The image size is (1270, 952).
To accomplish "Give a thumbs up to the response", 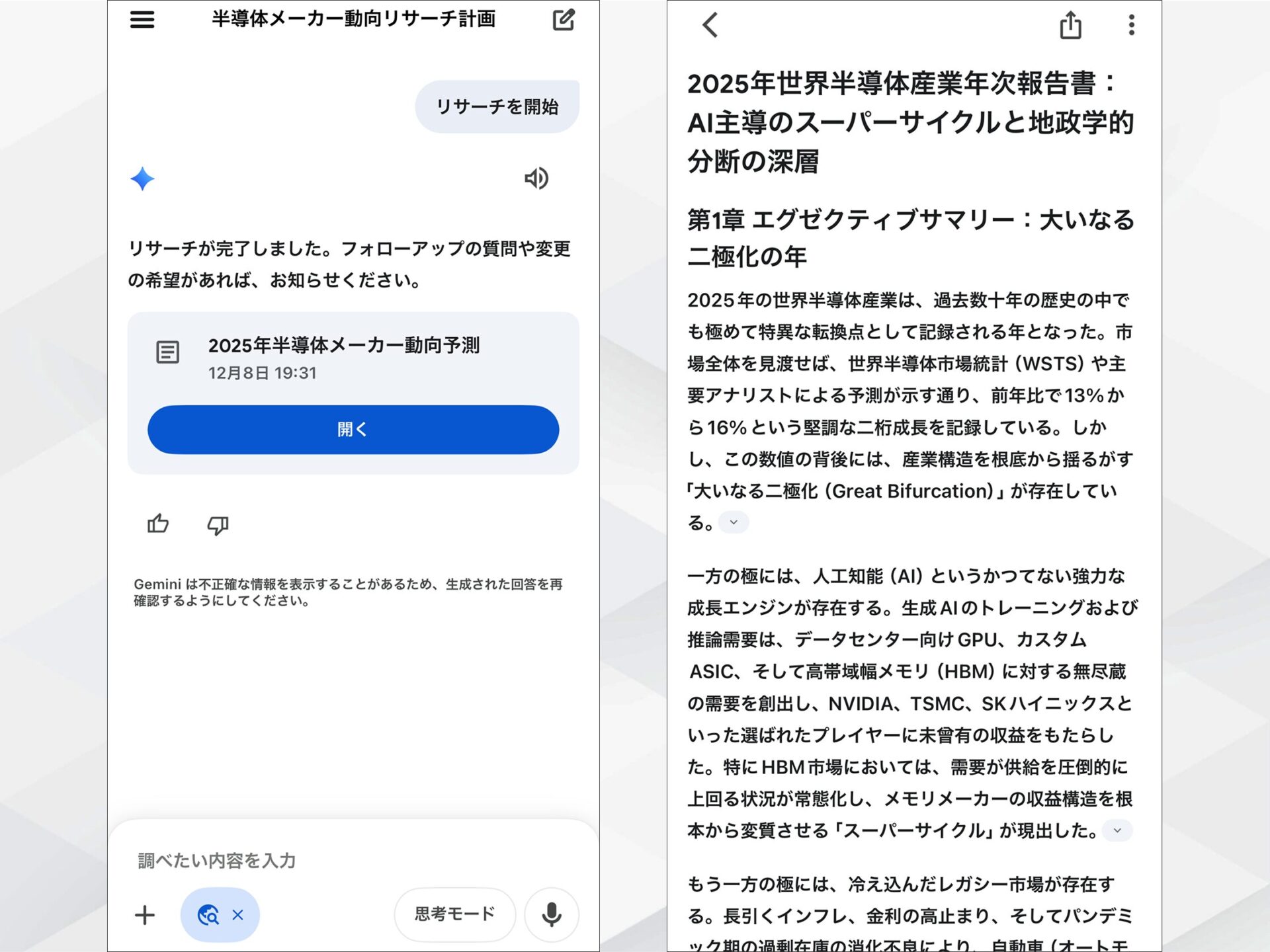I will coord(157,524).
